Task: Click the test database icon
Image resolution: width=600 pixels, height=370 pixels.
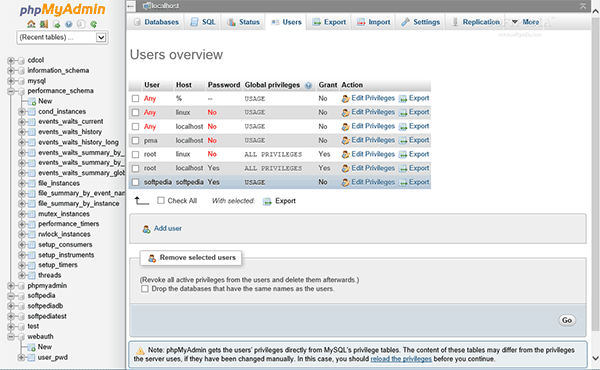Action: (21, 326)
